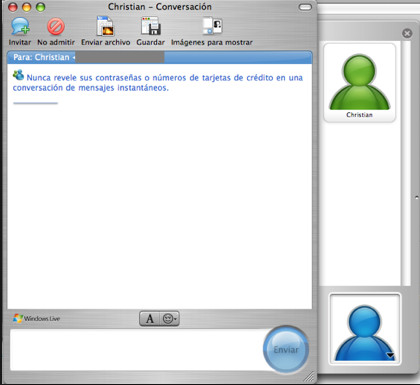Image resolution: width=420 pixels, height=385 pixels.
Task: Open Enviar archivo to send file
Action: pyautogui.click(x=105, y=26)
